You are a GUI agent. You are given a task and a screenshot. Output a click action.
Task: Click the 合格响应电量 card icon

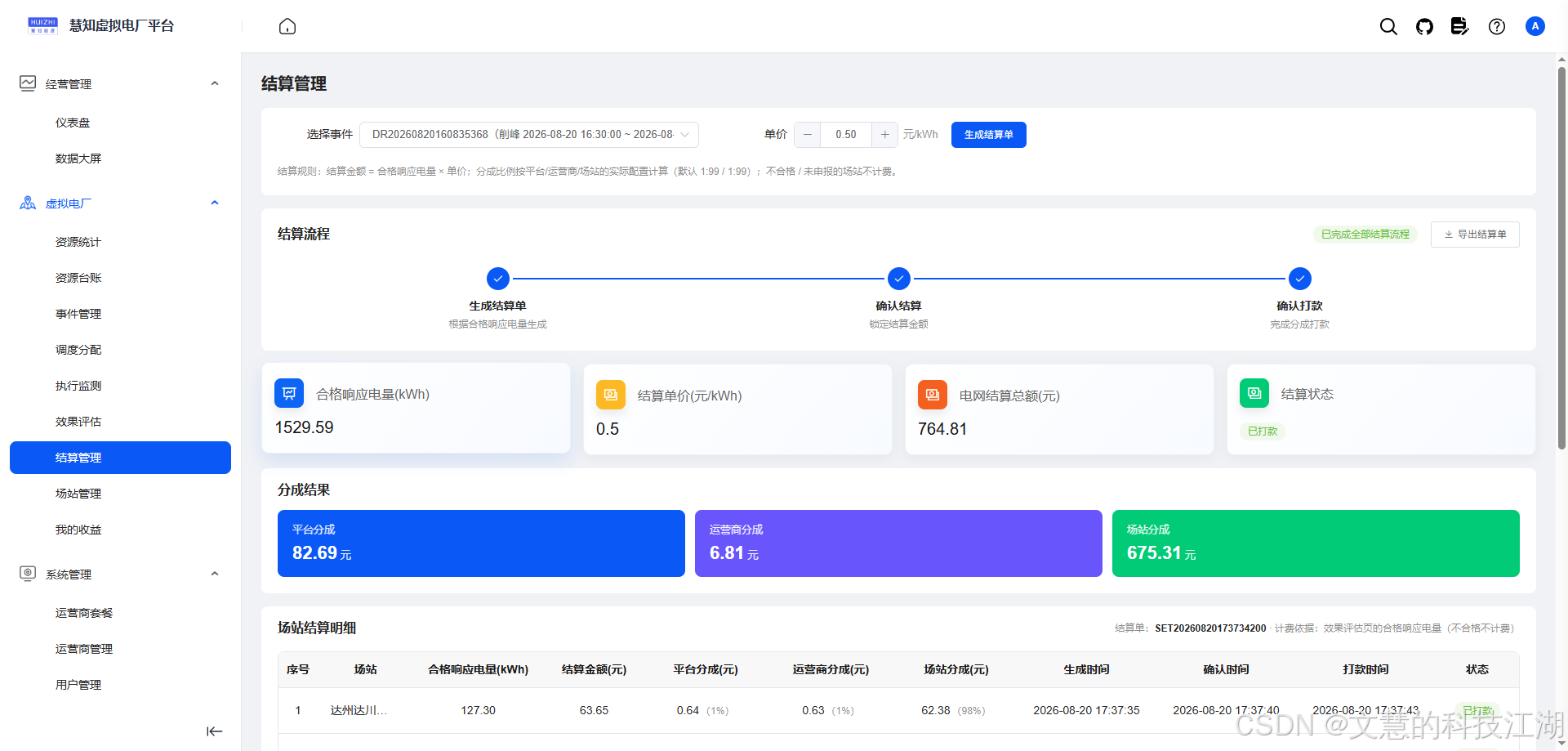[289, 394]
